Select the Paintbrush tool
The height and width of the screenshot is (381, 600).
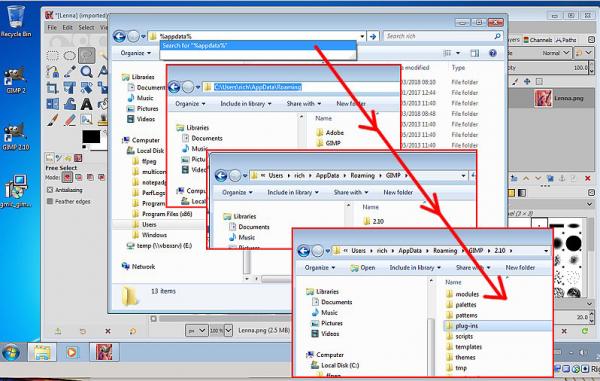(x=52, y=120)
